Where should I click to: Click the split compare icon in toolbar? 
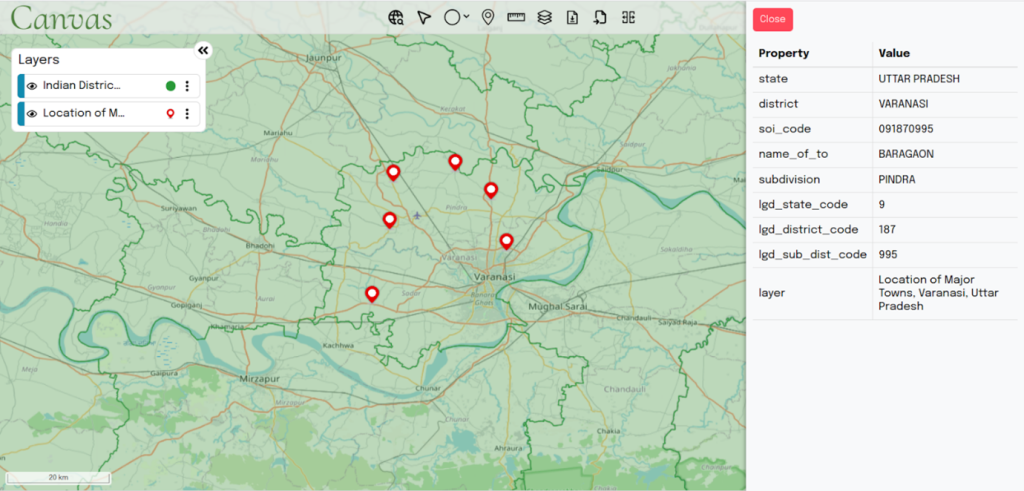pyautogui.click(x=628, y=17)
